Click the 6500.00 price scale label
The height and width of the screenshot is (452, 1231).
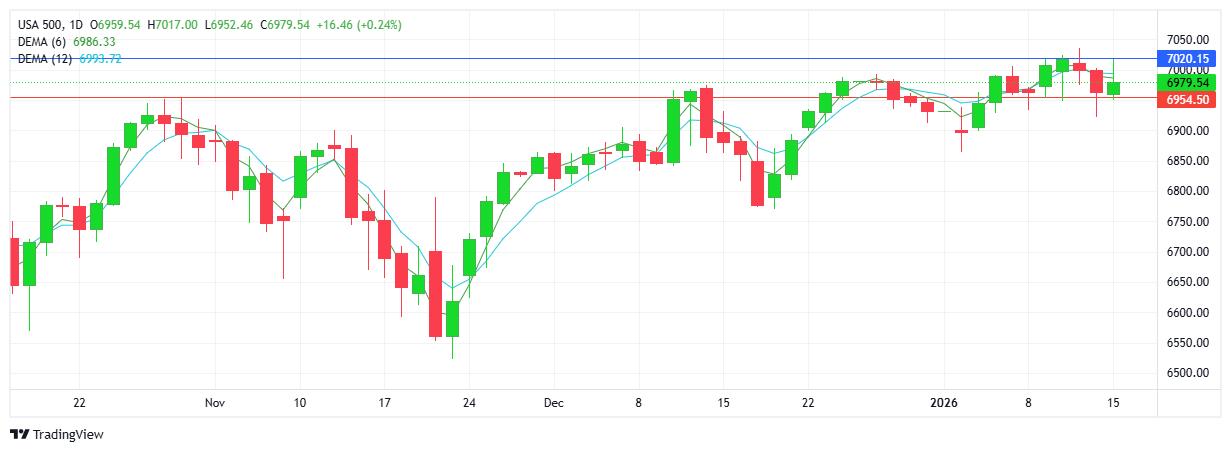(x=1187, y=373)
